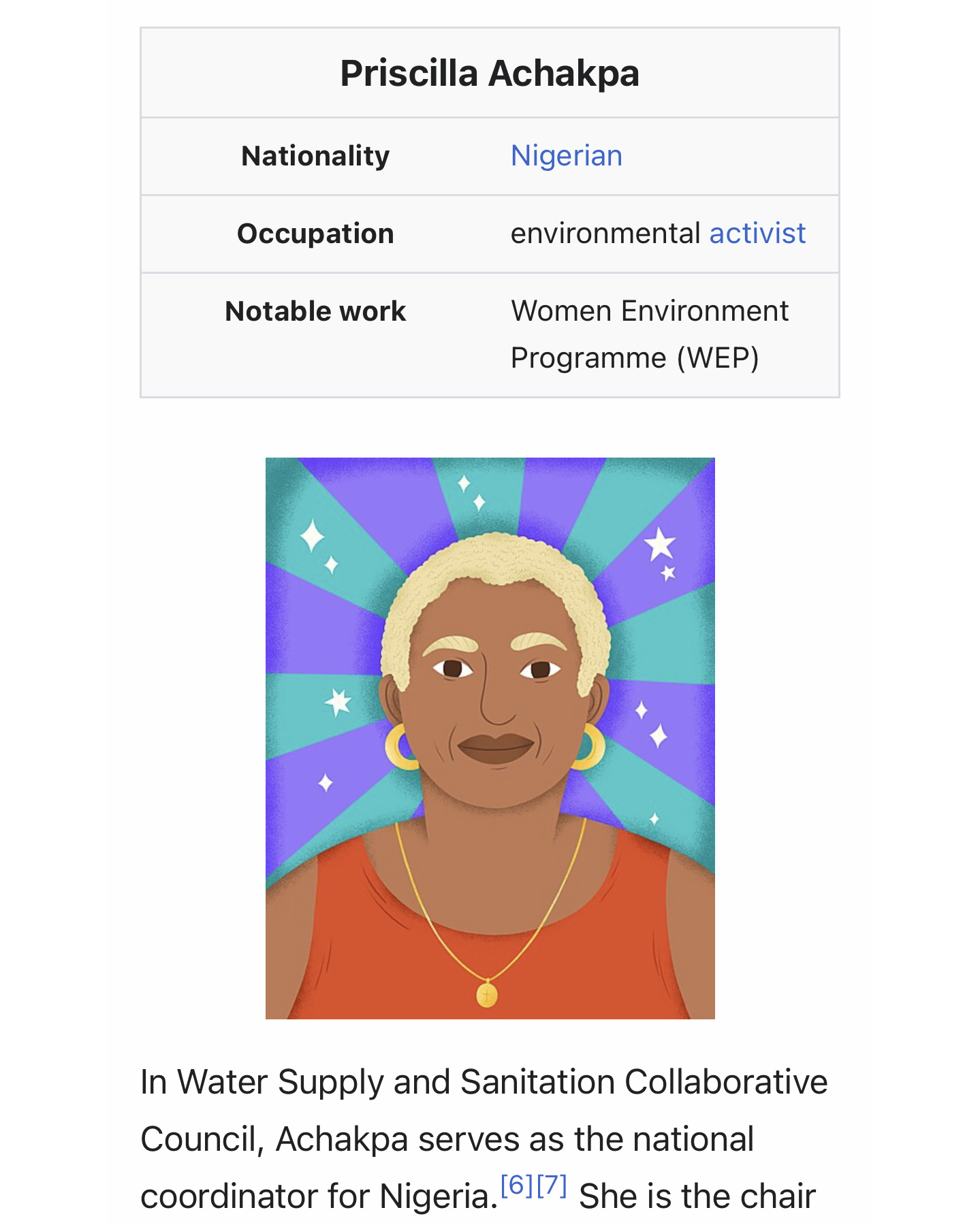The image size is (980, 1225).
Task: Open citation reference [7]
Action: [x=551, y=1186]
